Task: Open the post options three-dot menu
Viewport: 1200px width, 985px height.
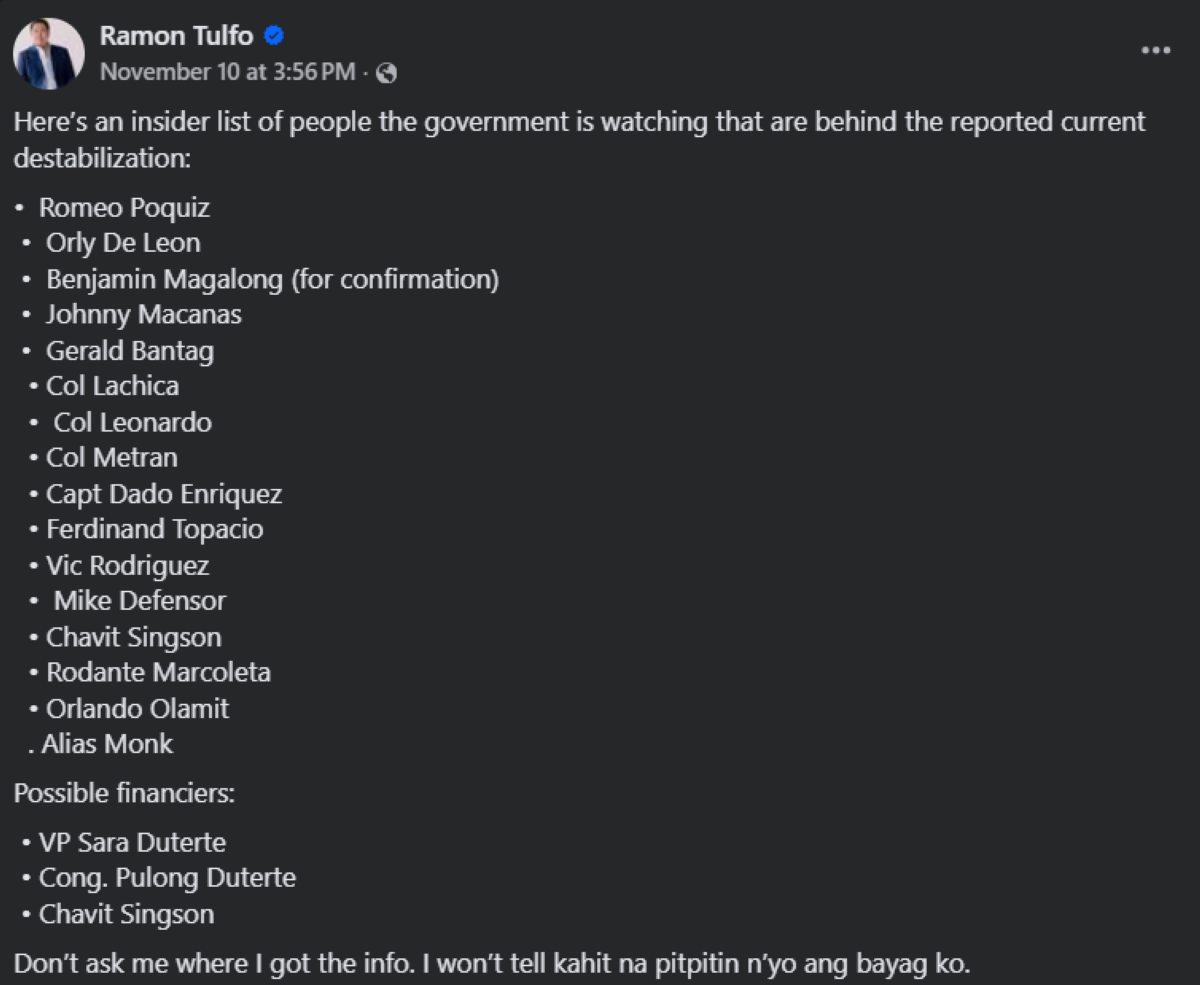Action: 1155,51
